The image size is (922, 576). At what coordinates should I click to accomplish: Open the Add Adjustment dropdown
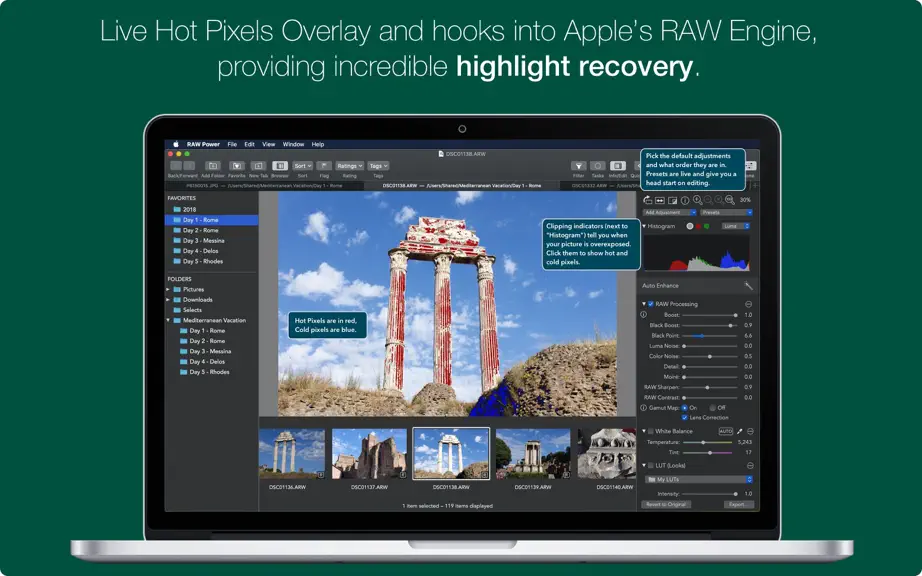(670, 213)
